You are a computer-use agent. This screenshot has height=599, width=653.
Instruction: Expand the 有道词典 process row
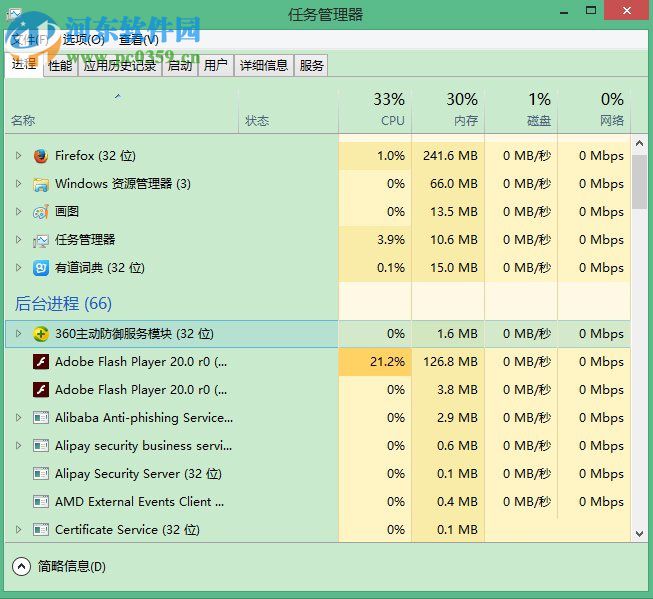(18, 267)
